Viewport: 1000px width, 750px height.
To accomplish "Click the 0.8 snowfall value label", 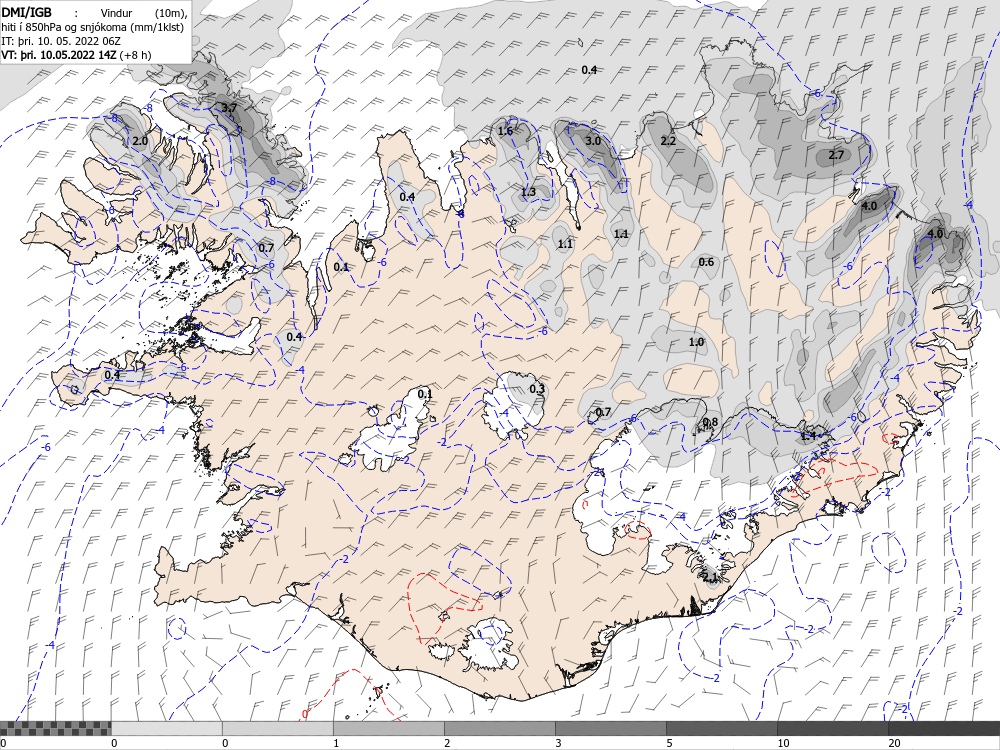I will click(710, 422).
